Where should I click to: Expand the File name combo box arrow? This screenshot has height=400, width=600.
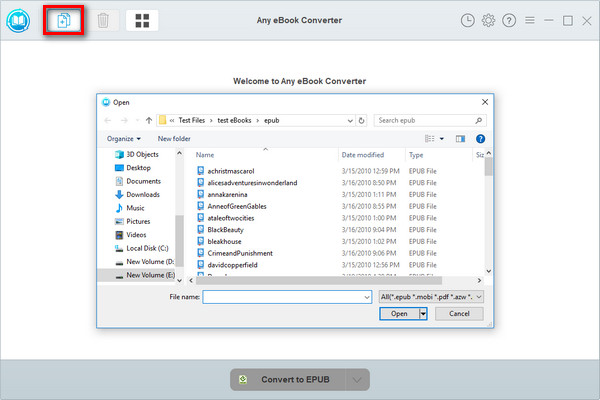[x=367, y=297]
